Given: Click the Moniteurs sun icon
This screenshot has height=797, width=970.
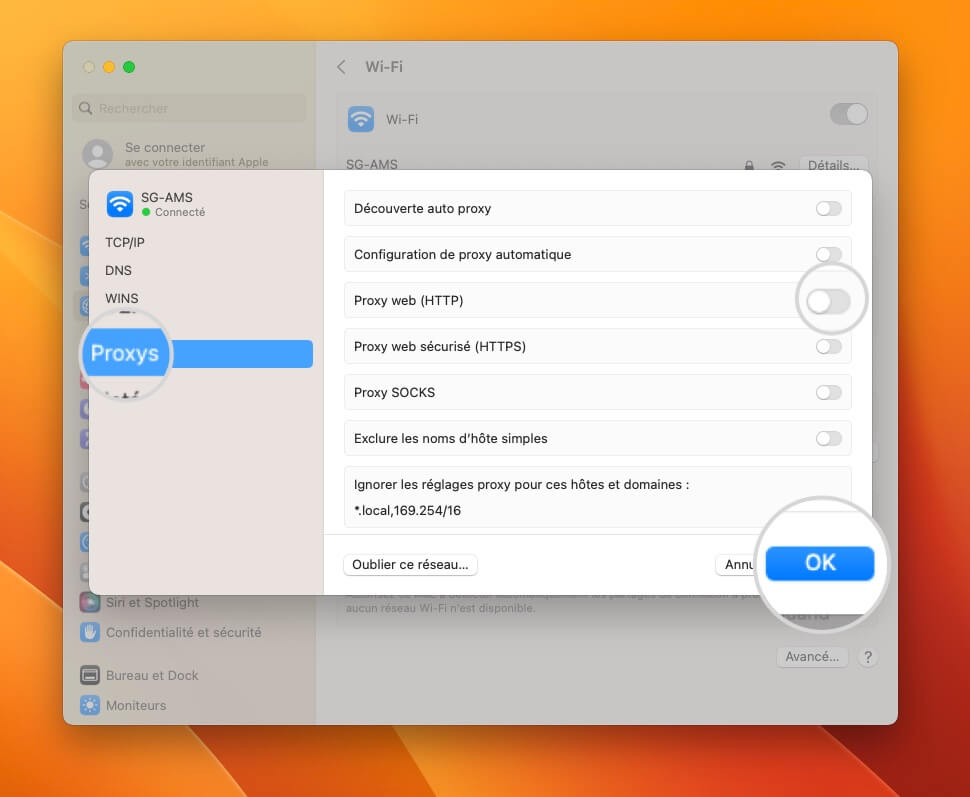Looking at the screenshot, I should coord(90,705).
